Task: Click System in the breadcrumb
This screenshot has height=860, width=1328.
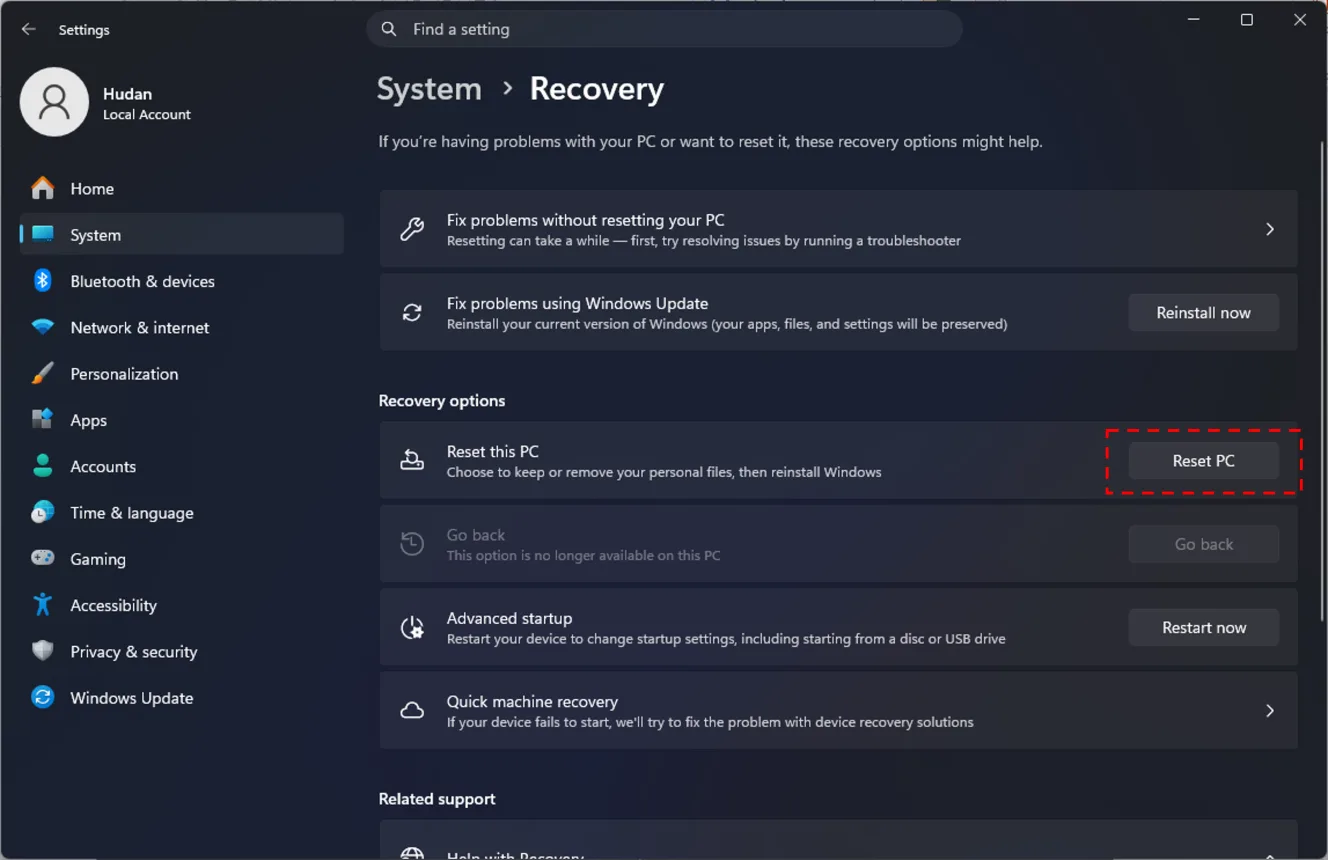Action: (429, 89)
